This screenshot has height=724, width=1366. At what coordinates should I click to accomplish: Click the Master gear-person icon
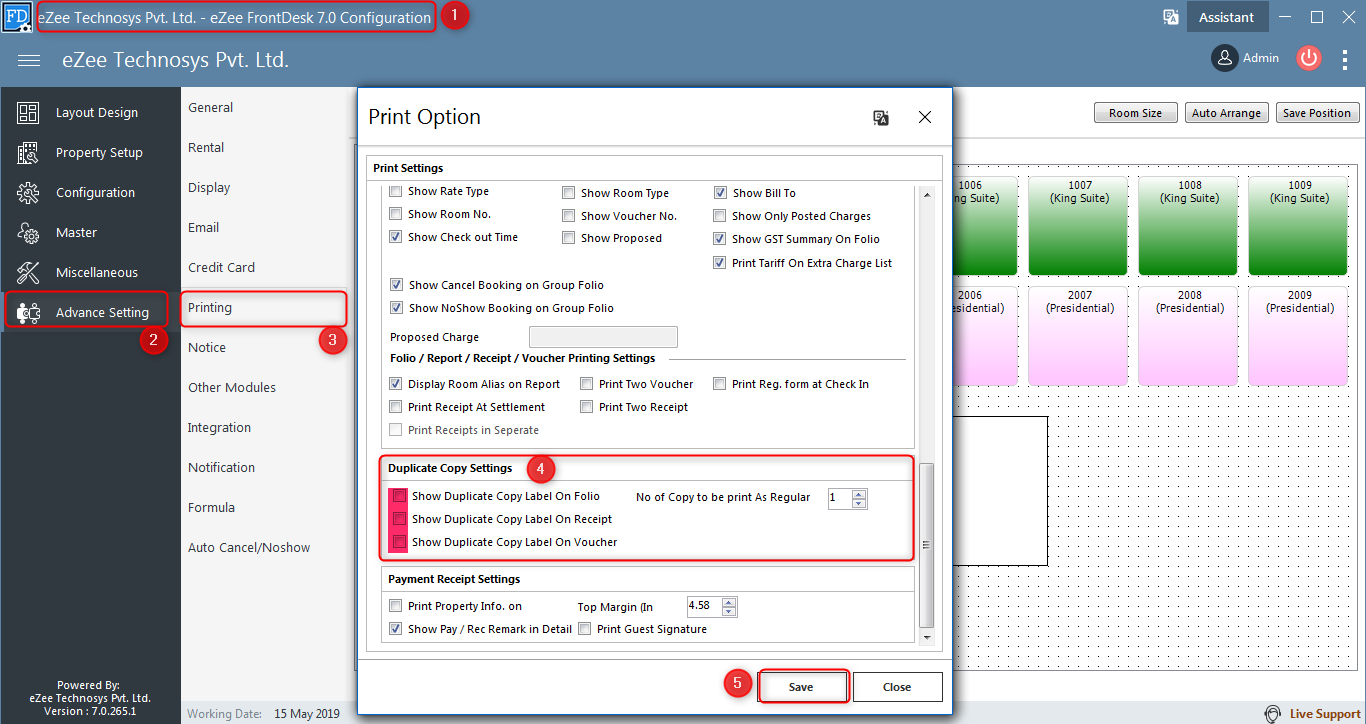coord(28,233)
